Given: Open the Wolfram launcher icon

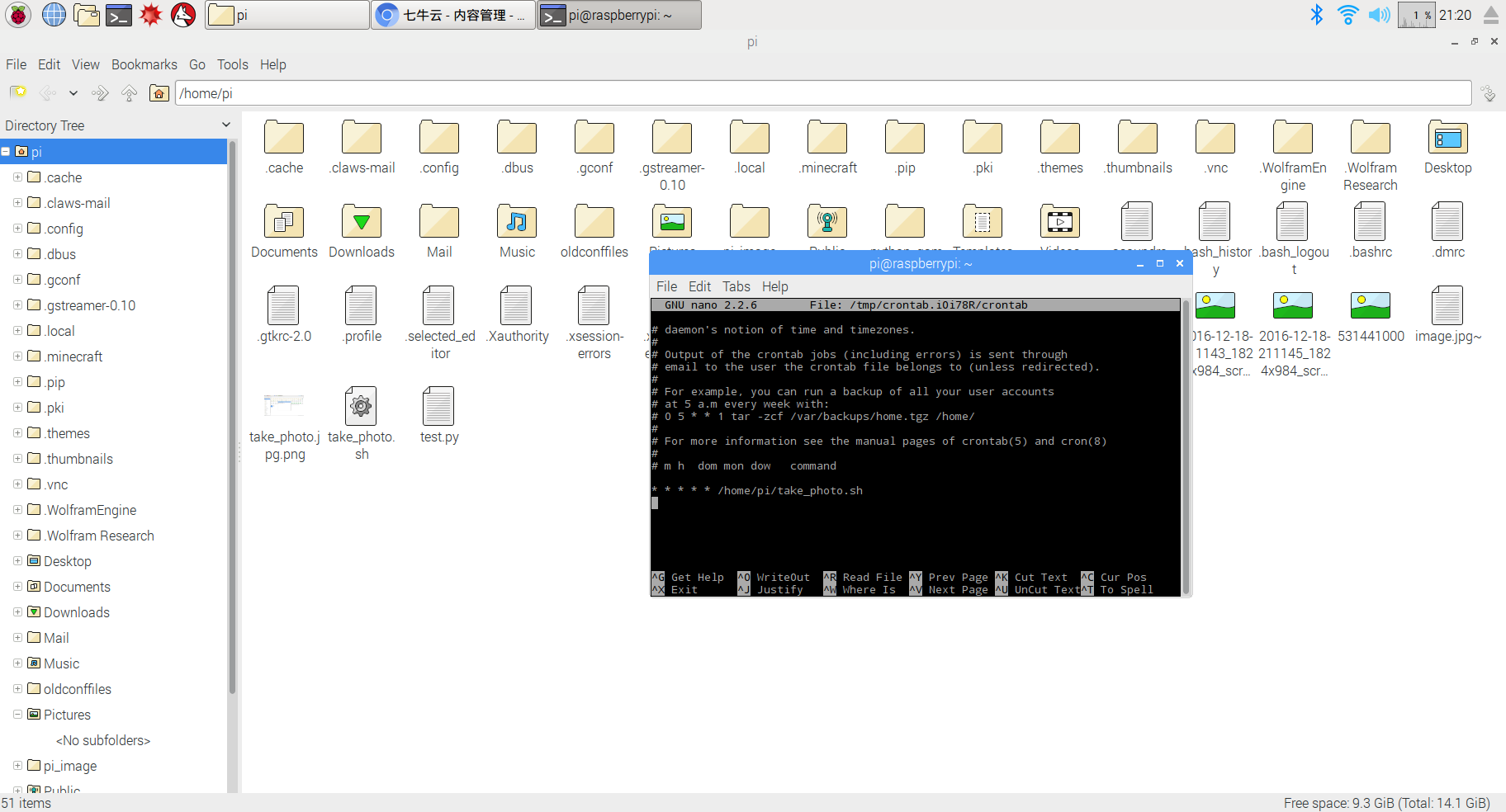Looking at the screenshot, I should 183,15.
